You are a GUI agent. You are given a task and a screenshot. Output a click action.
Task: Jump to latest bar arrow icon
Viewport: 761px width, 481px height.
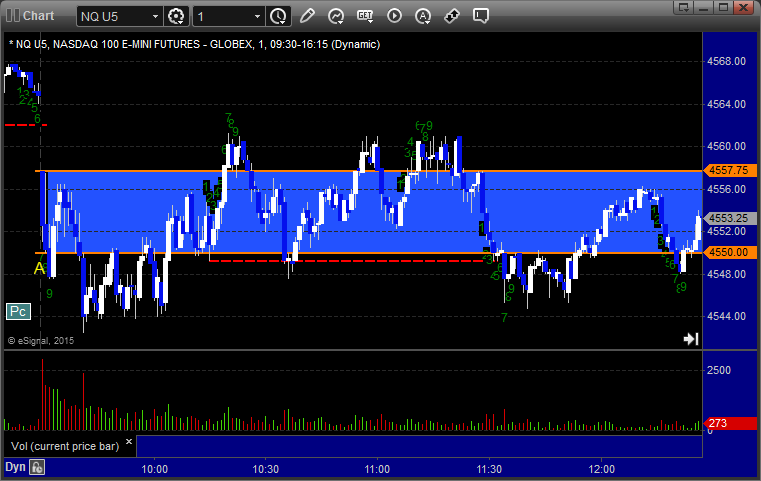(x=691, y=339)
